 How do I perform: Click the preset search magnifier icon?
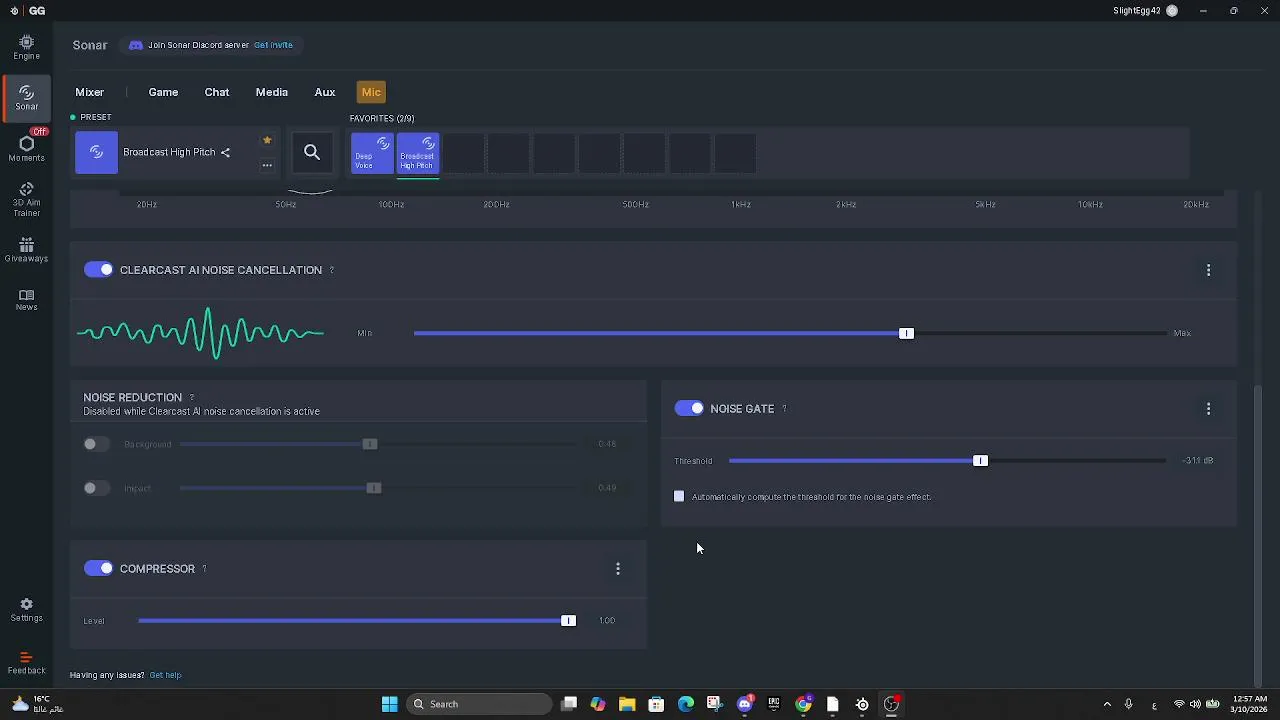pyautogui.click(x=312, y=152)
